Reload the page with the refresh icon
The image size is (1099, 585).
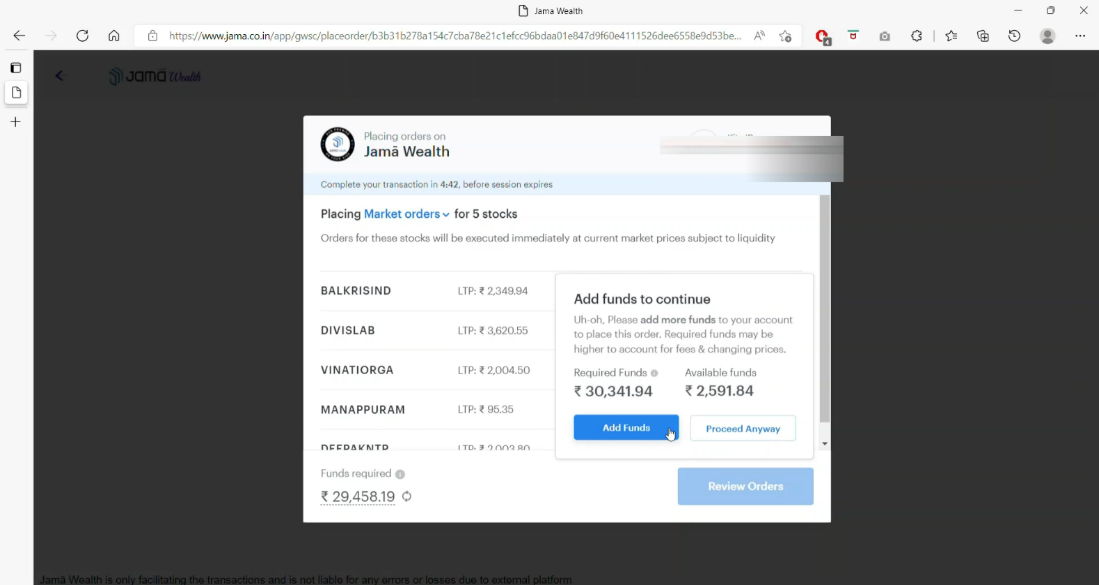(82, 36)
